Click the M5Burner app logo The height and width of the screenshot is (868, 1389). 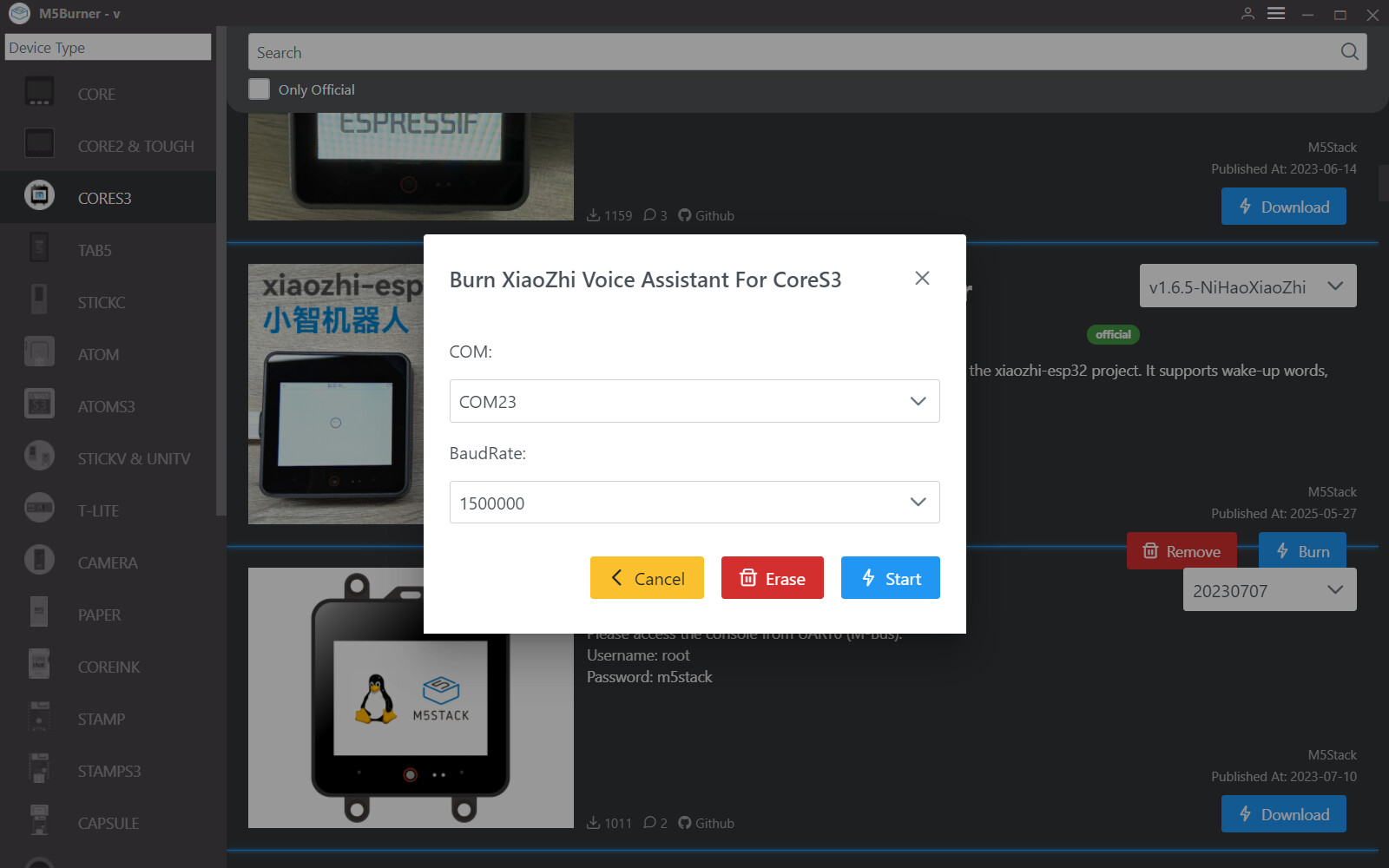[19, 14]
